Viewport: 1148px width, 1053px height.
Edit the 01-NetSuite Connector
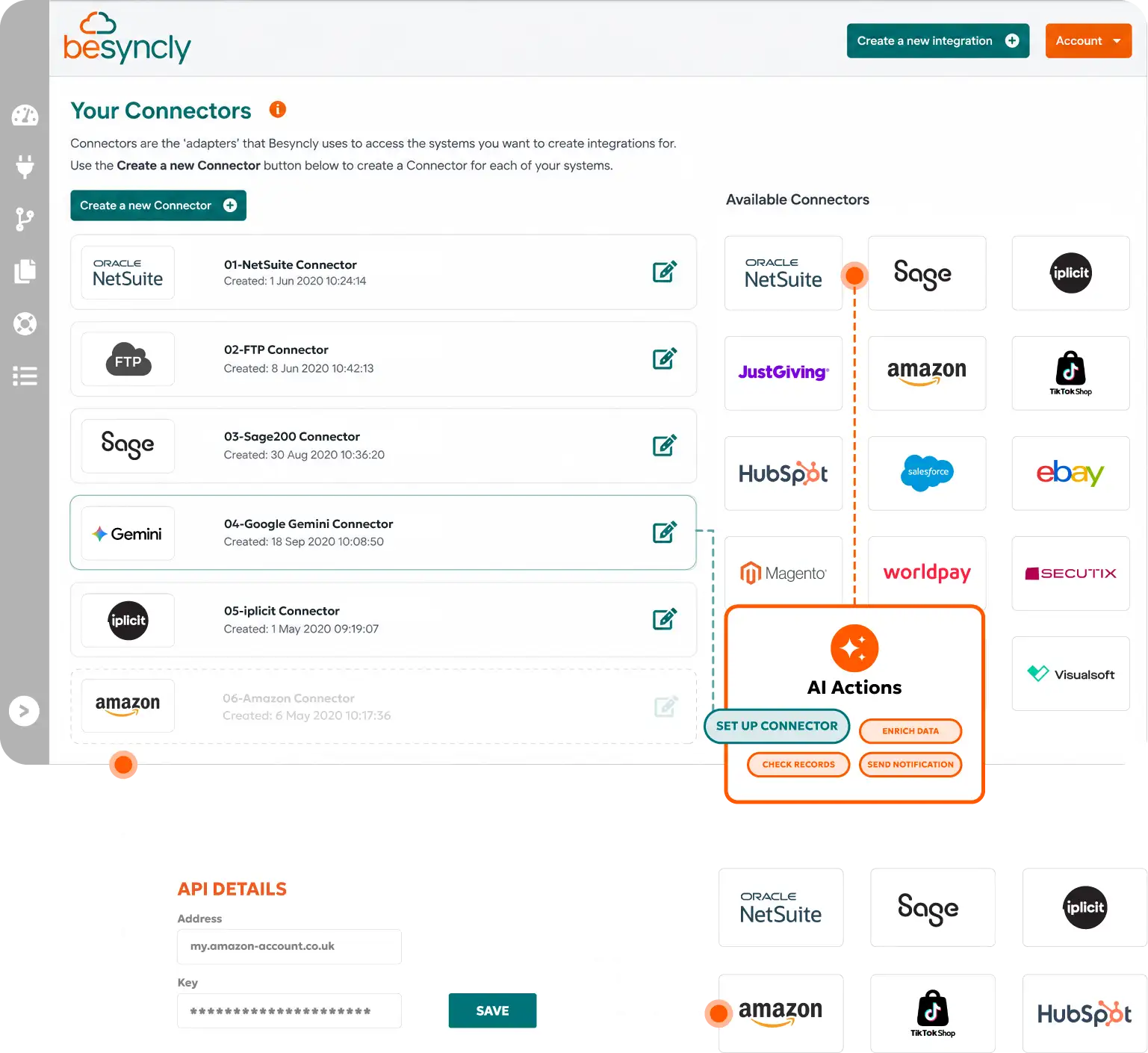(x=664, y=272)
